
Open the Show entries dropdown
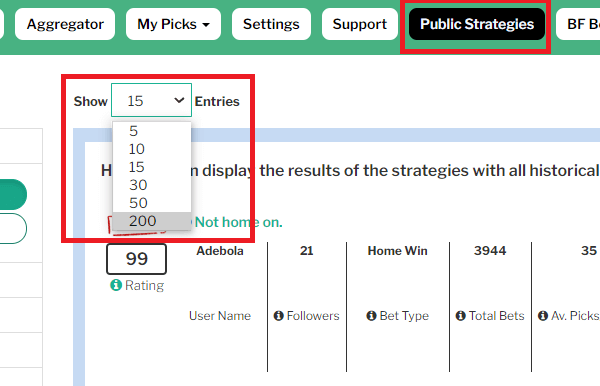click(152, 100)
